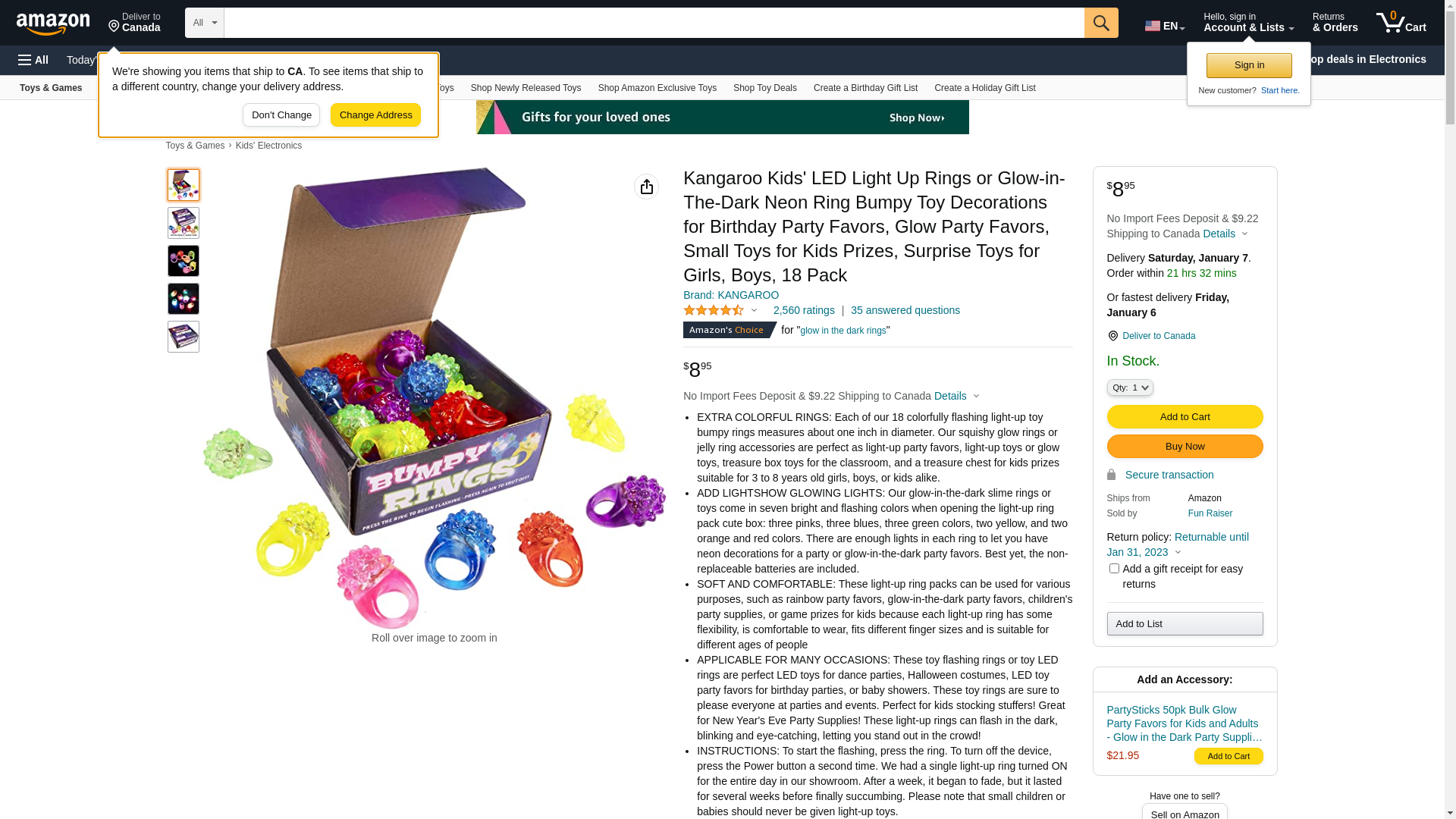Open the Amazon logo home link
1456x819 pixels.
pyautogui.click(x=53, y=24)
